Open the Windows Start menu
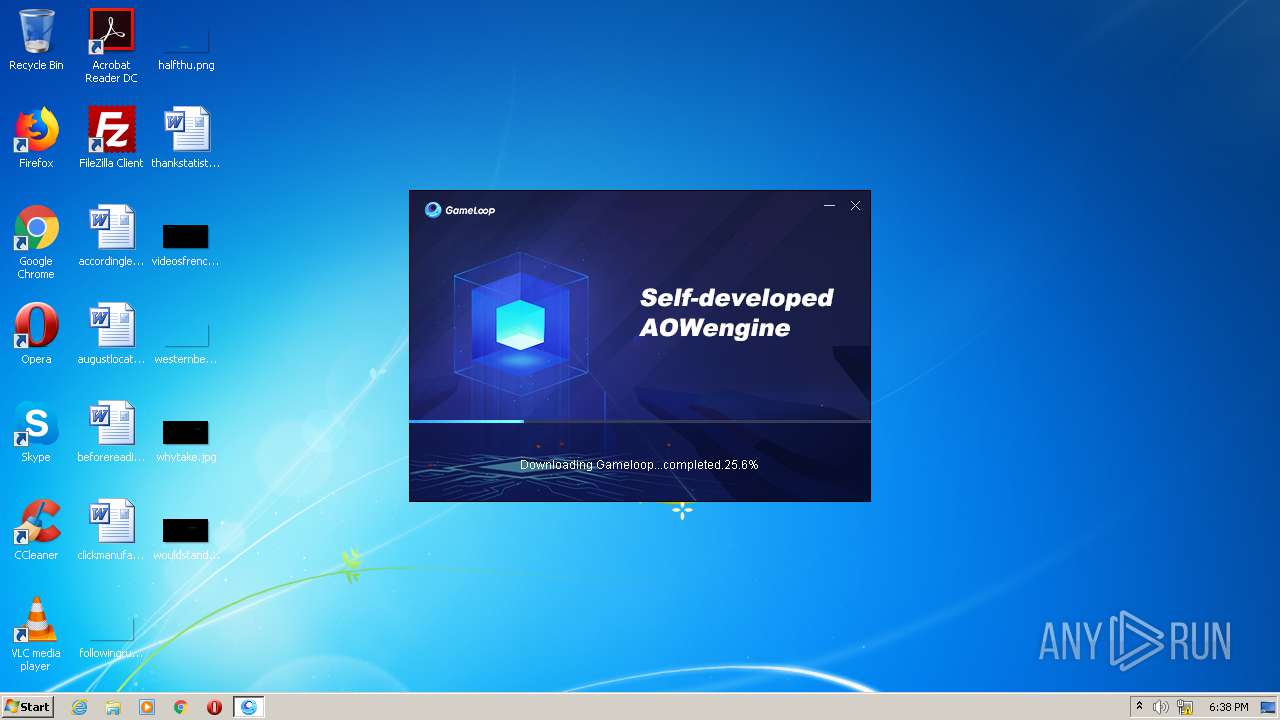1280x720 pixels. coord(28,707)
